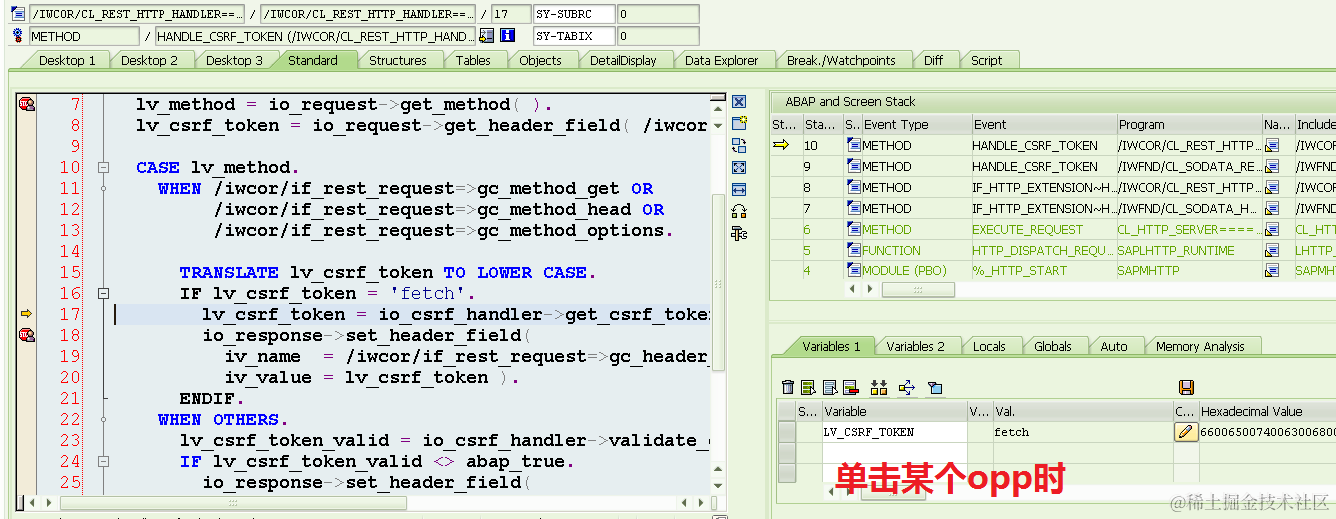Click the breakpoint icon at line 7
This screenshot has width=1336, height=519.
point(27,104)
